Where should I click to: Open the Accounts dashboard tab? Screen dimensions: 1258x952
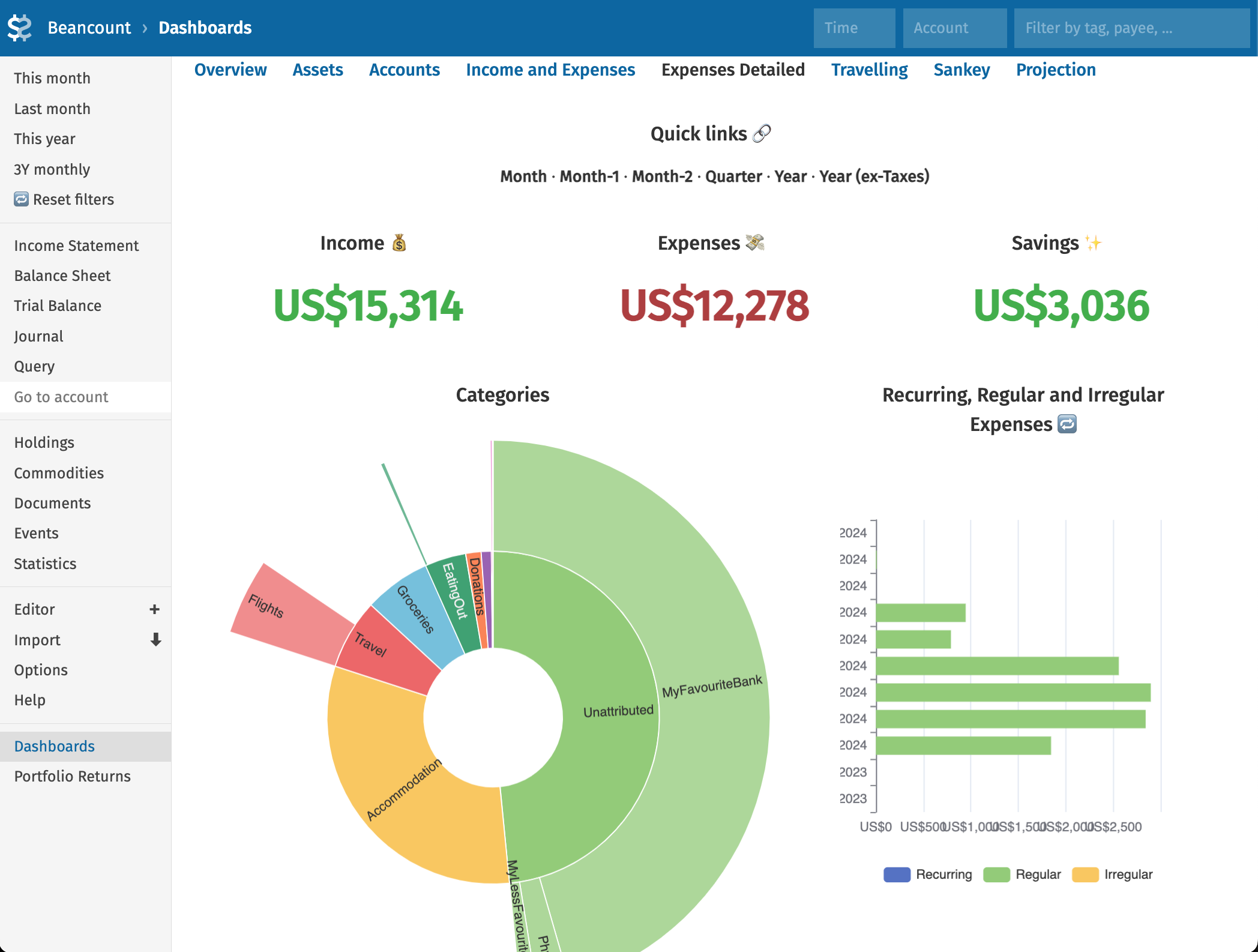pyautogui.click(x=405, y=70)
